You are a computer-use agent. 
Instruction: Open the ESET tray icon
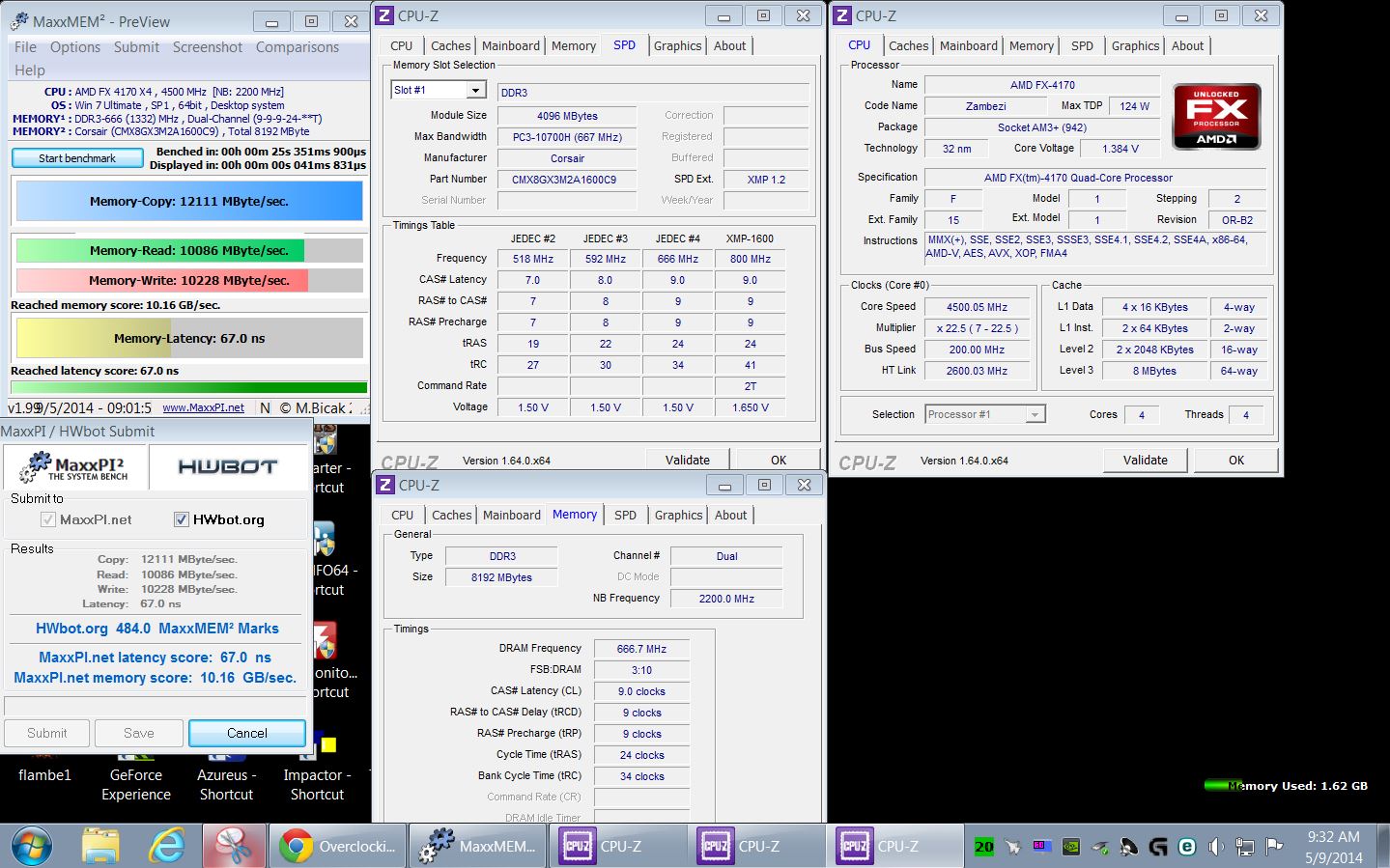pos(1187,847)
